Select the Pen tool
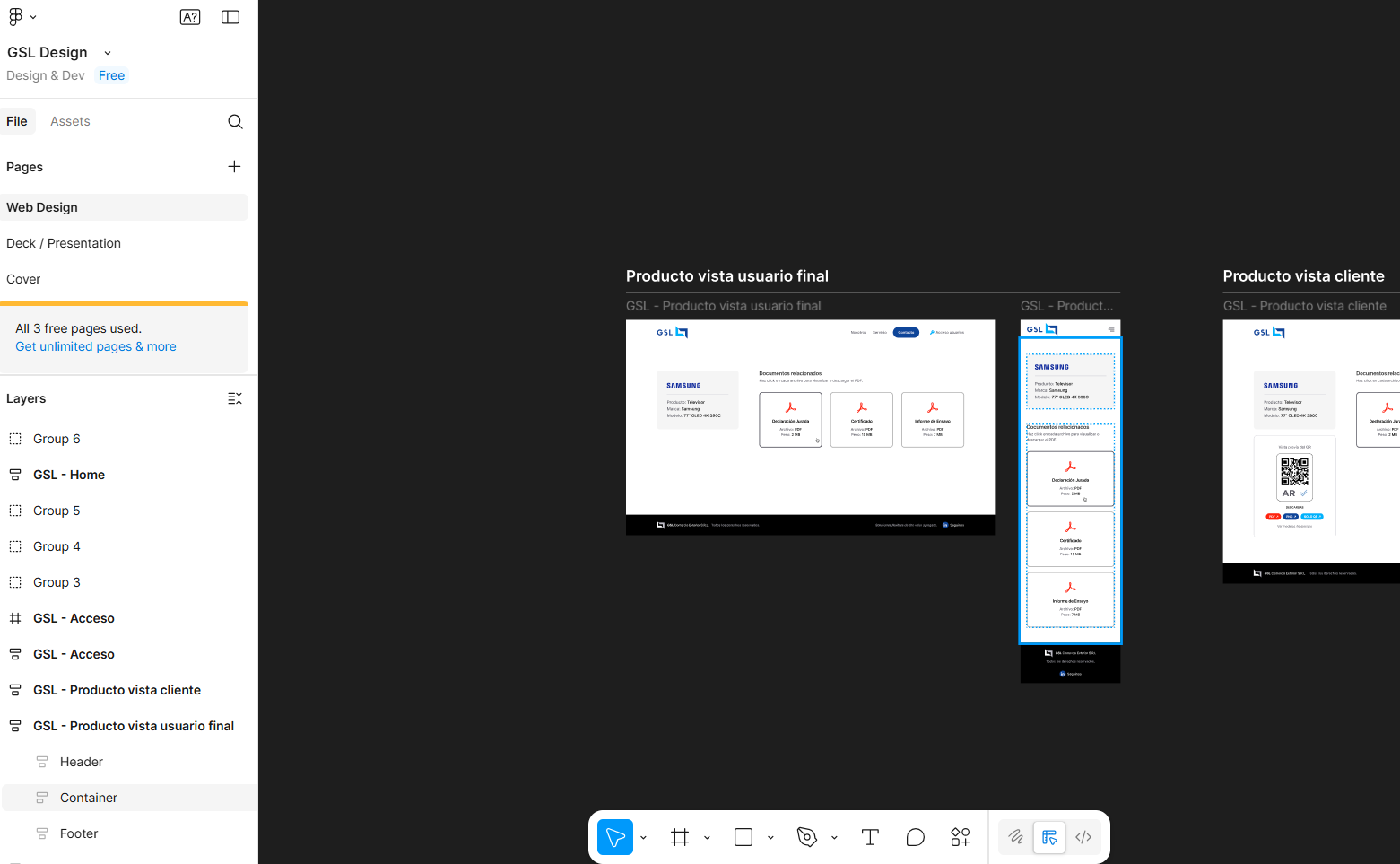 point(807,837)
